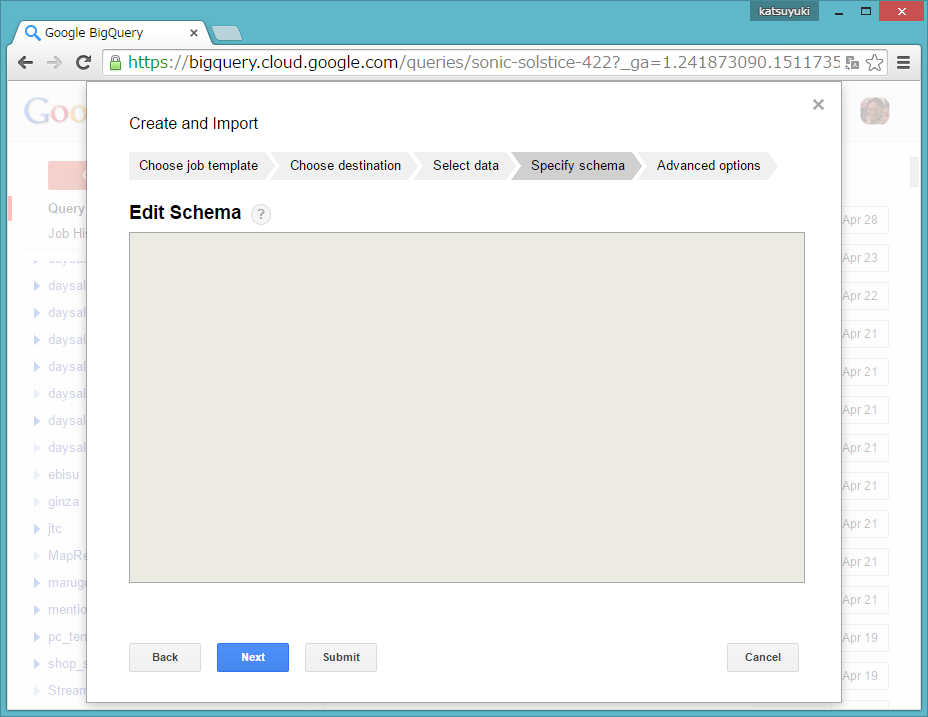
Task: Cancel the import dialog
Action: (x=763, y=657)
